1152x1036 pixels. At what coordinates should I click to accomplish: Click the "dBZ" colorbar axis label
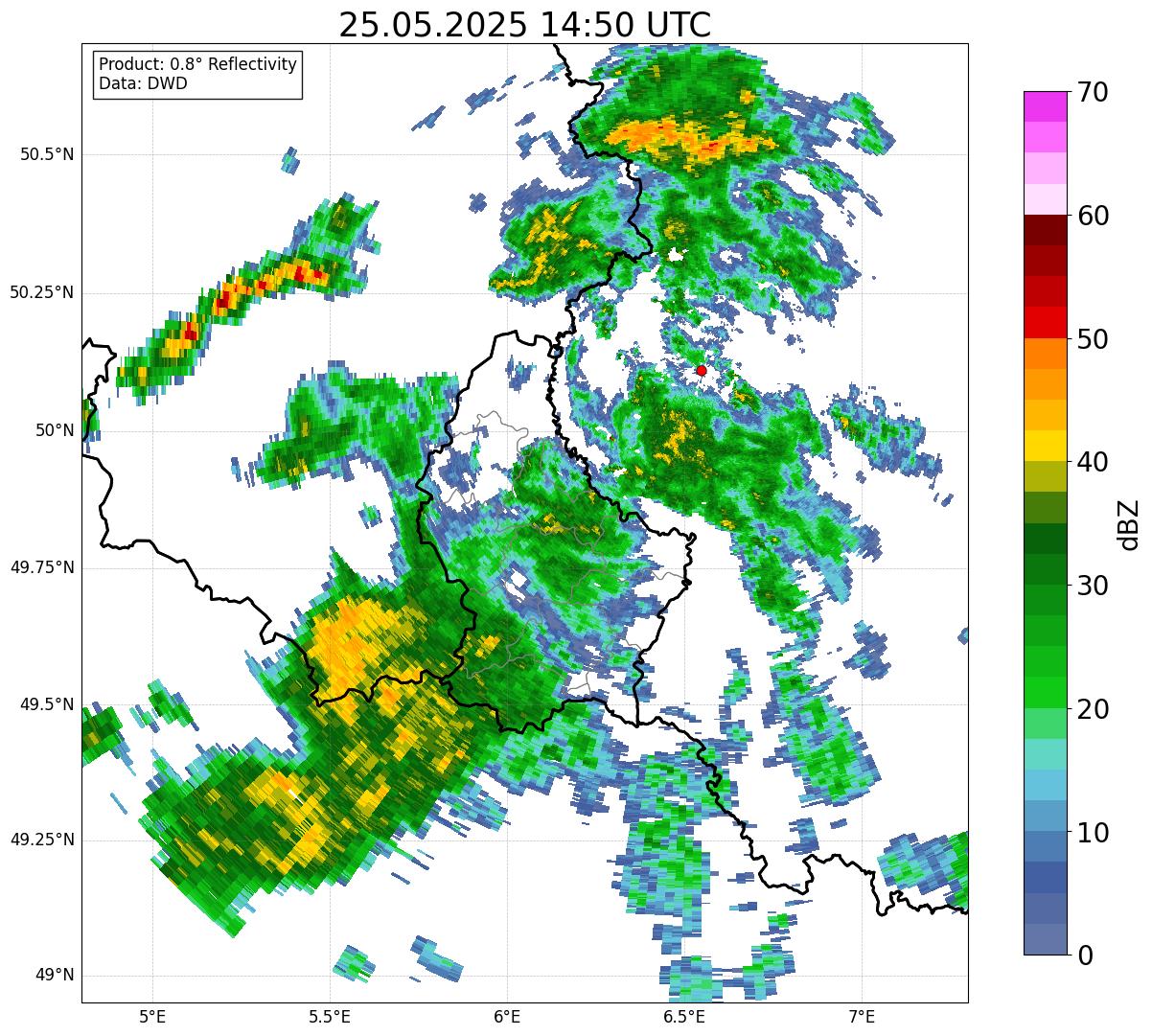1130,524
